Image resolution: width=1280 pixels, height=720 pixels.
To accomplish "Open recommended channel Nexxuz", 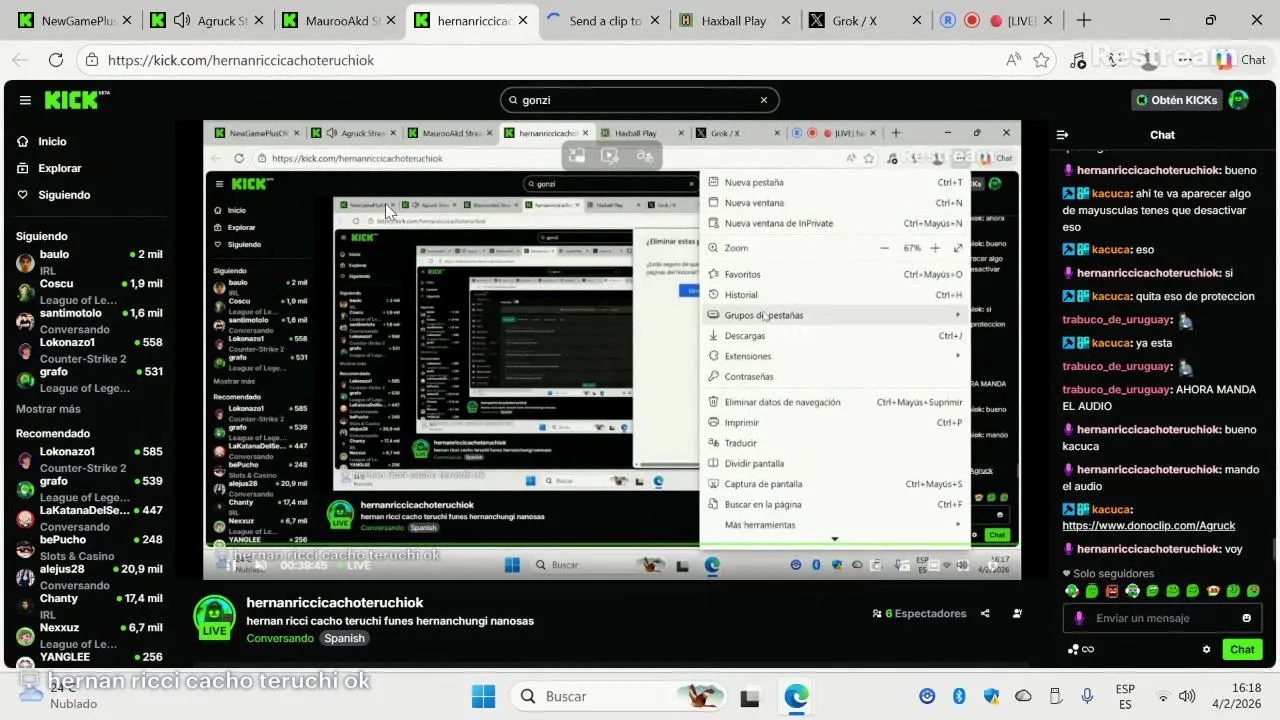I will click(89, 635).
